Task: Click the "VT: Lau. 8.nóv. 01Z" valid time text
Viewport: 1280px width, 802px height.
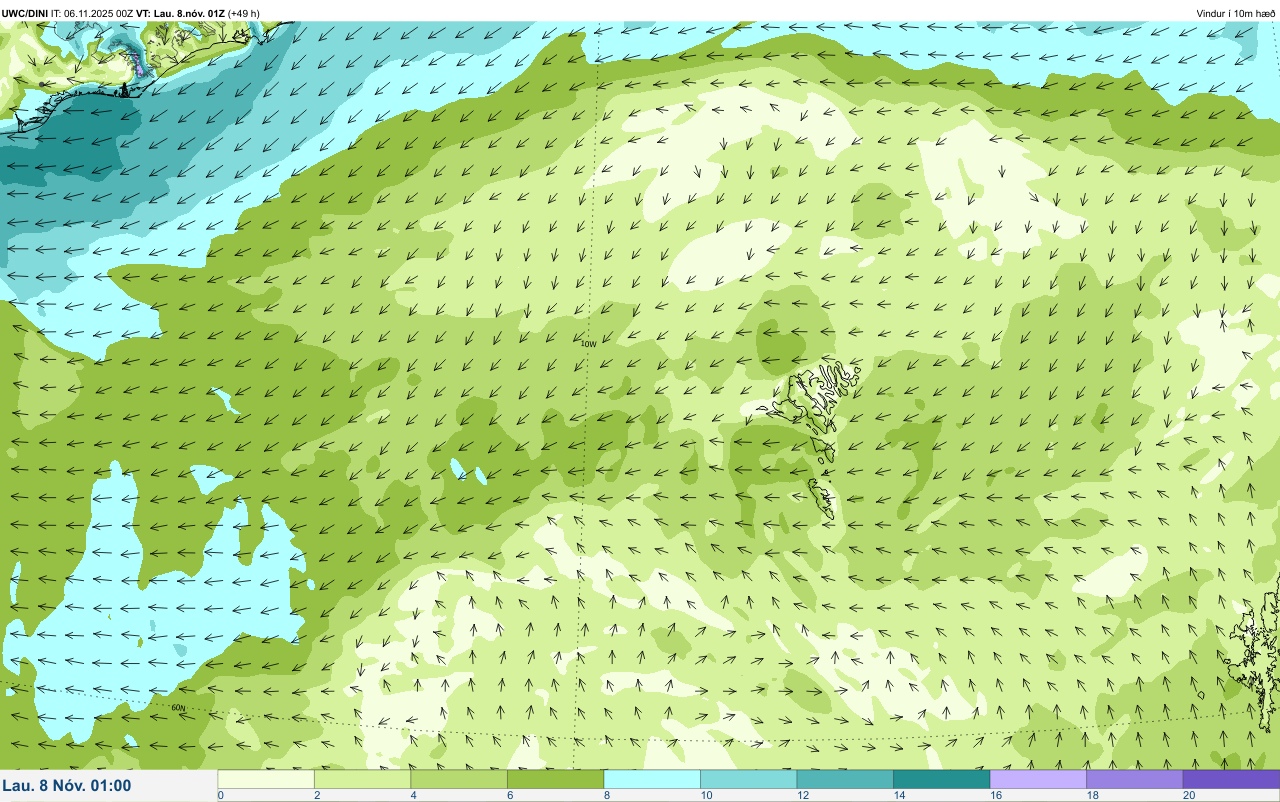Action: (x=181, y=13)
